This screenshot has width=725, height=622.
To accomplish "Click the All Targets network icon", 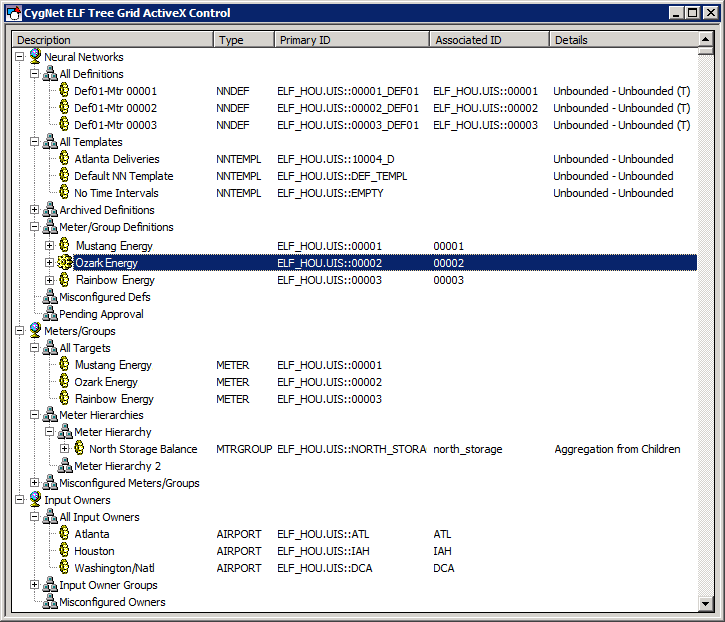I will (50, 348).
